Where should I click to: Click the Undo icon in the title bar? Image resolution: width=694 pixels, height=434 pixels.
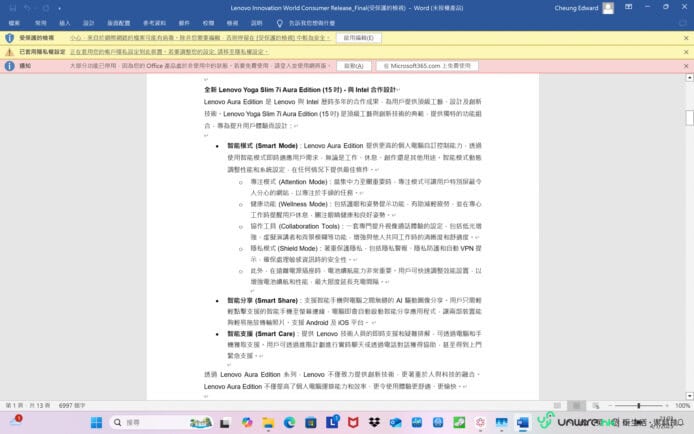[28, 8]
